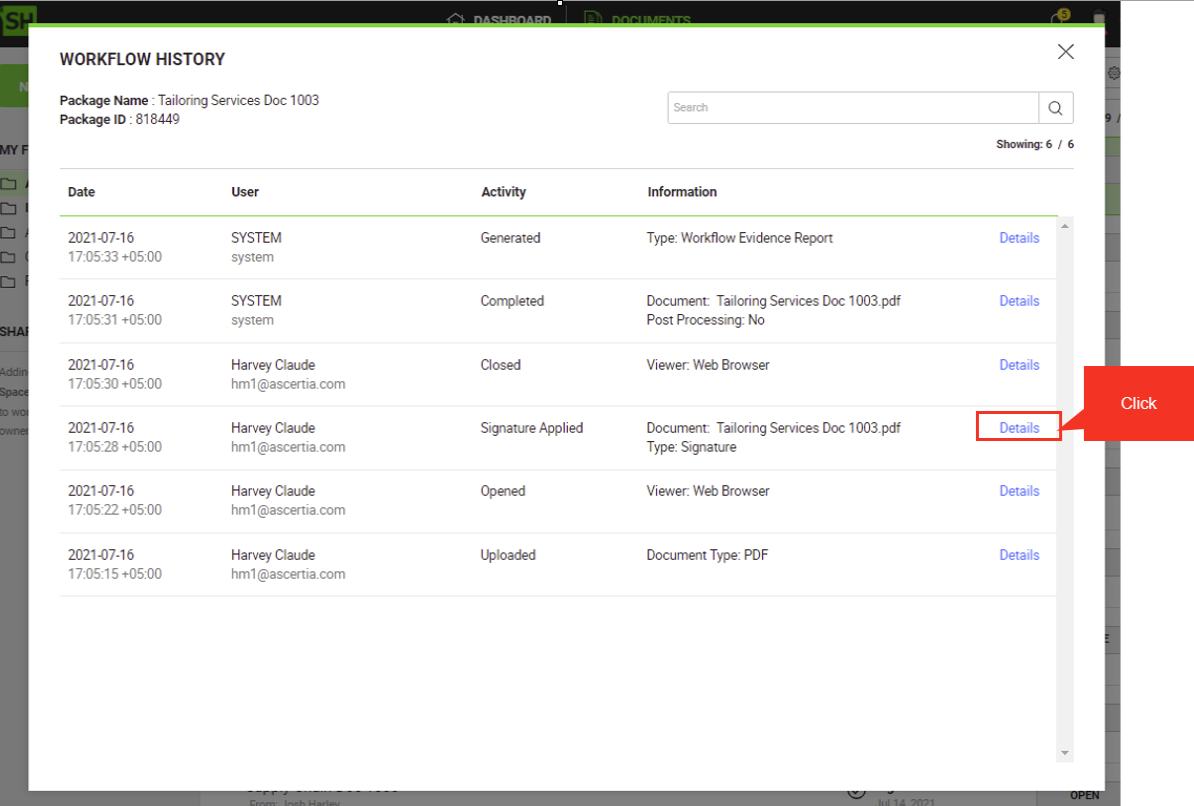Click scrollbar up arrow in history list
The height and width of the screenshot is (806, 1194).
[1064, 227]
